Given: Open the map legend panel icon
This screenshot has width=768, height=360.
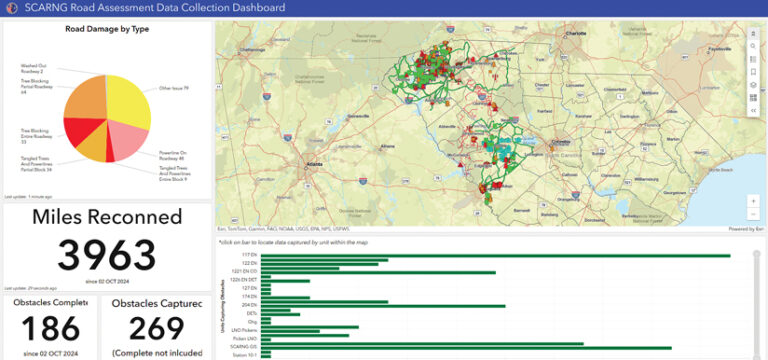Looking at the screenshot, I should point(753,59).
